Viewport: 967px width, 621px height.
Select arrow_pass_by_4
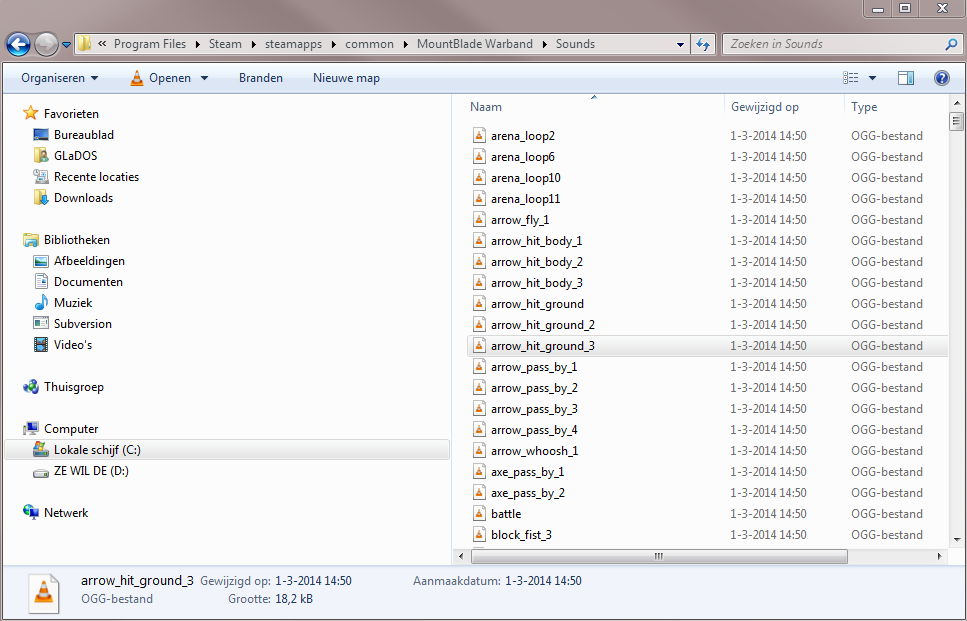pos(534,430)
